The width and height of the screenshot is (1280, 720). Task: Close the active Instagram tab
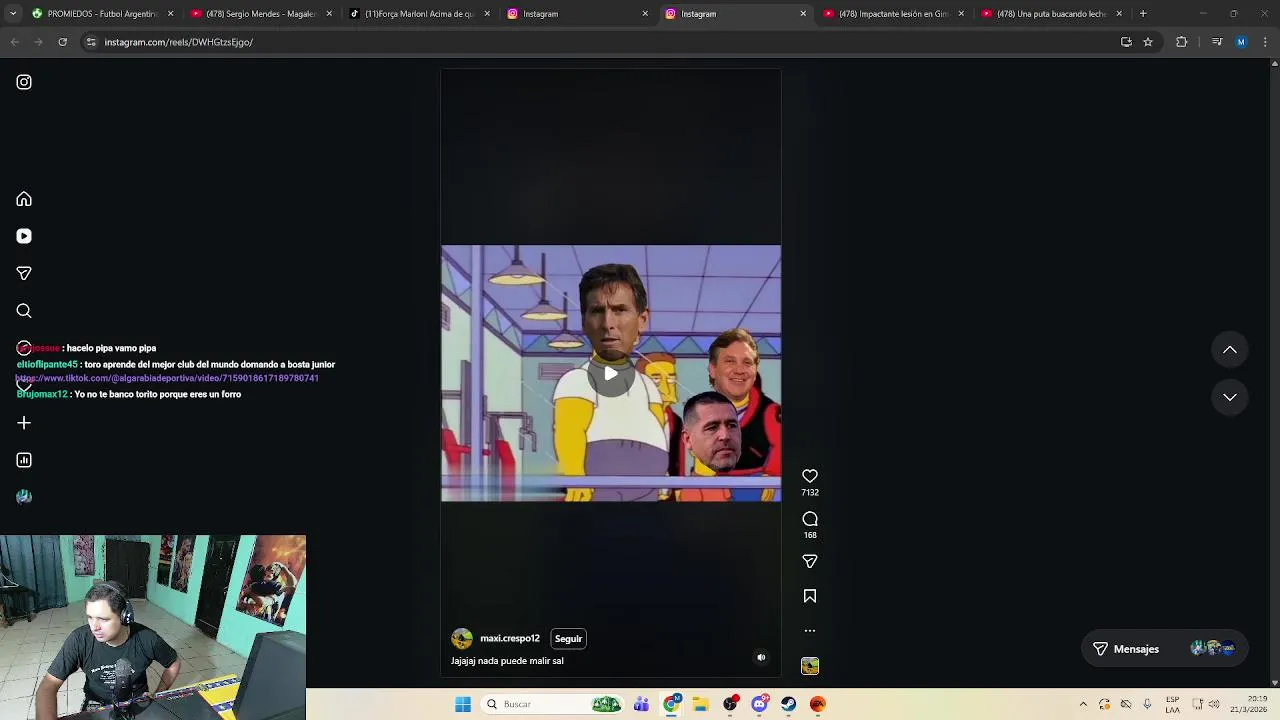click(803, 14)
